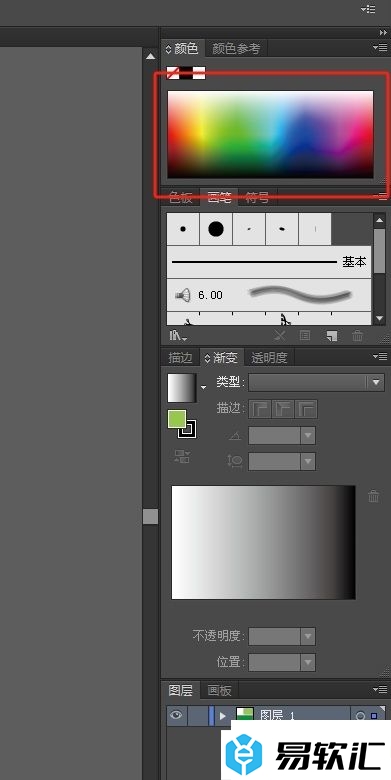Select the third tiny angled calligraphic brush
391x780 pixels.
(249, 229)
